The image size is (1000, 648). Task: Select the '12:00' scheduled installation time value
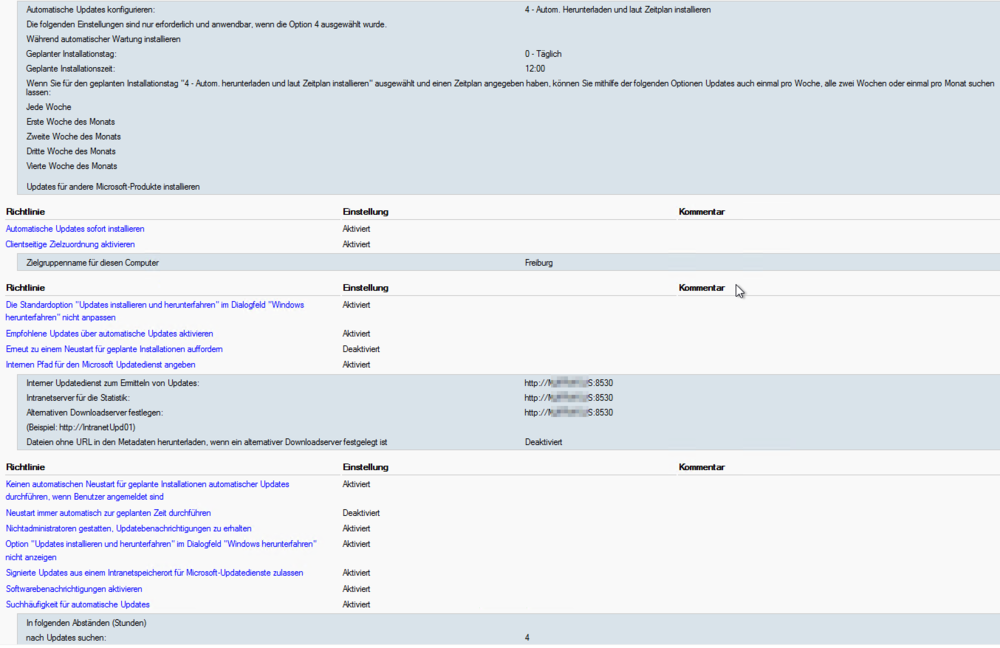[534, 69]
